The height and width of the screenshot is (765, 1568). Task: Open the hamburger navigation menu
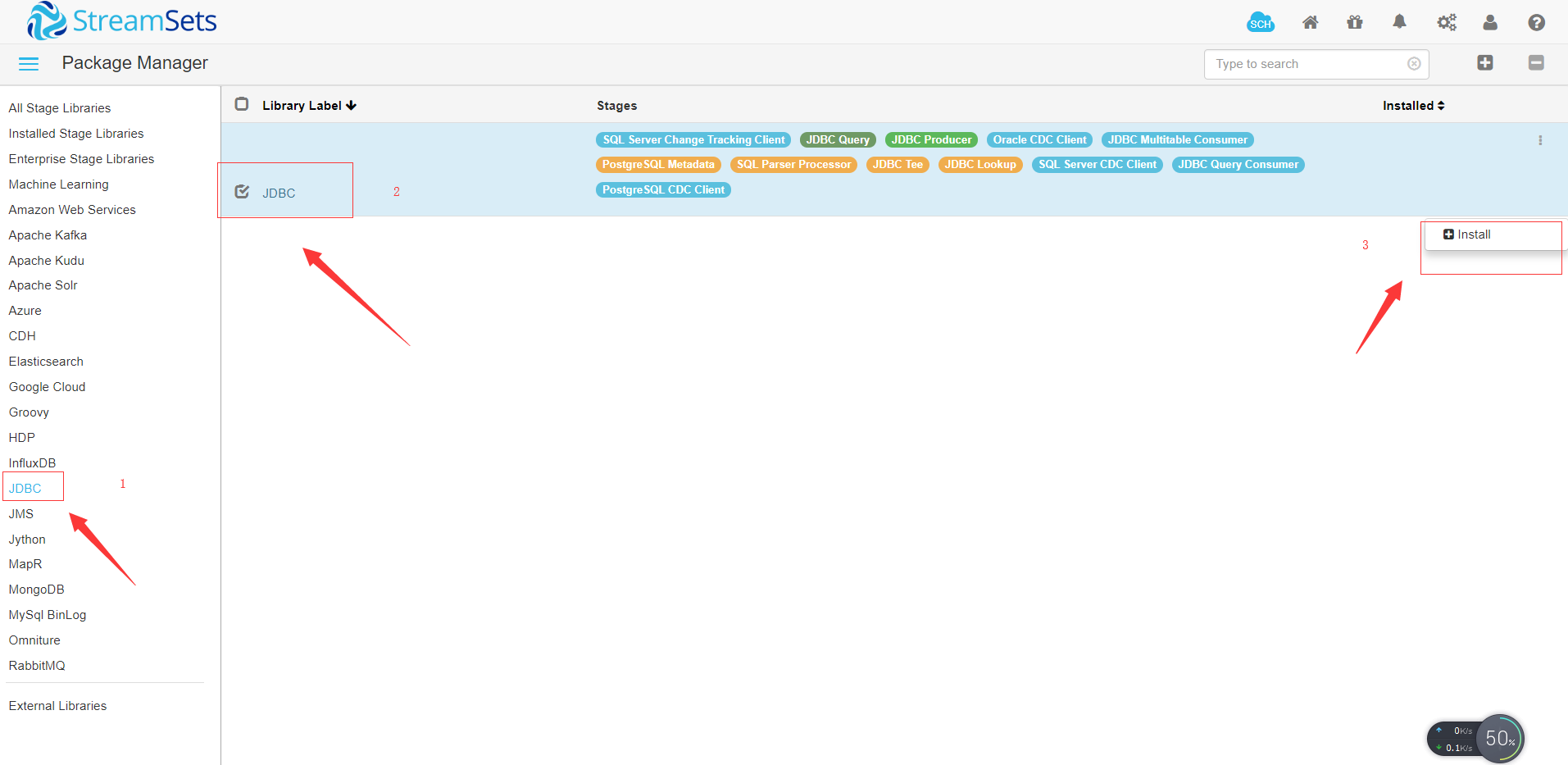coord(28,62)
